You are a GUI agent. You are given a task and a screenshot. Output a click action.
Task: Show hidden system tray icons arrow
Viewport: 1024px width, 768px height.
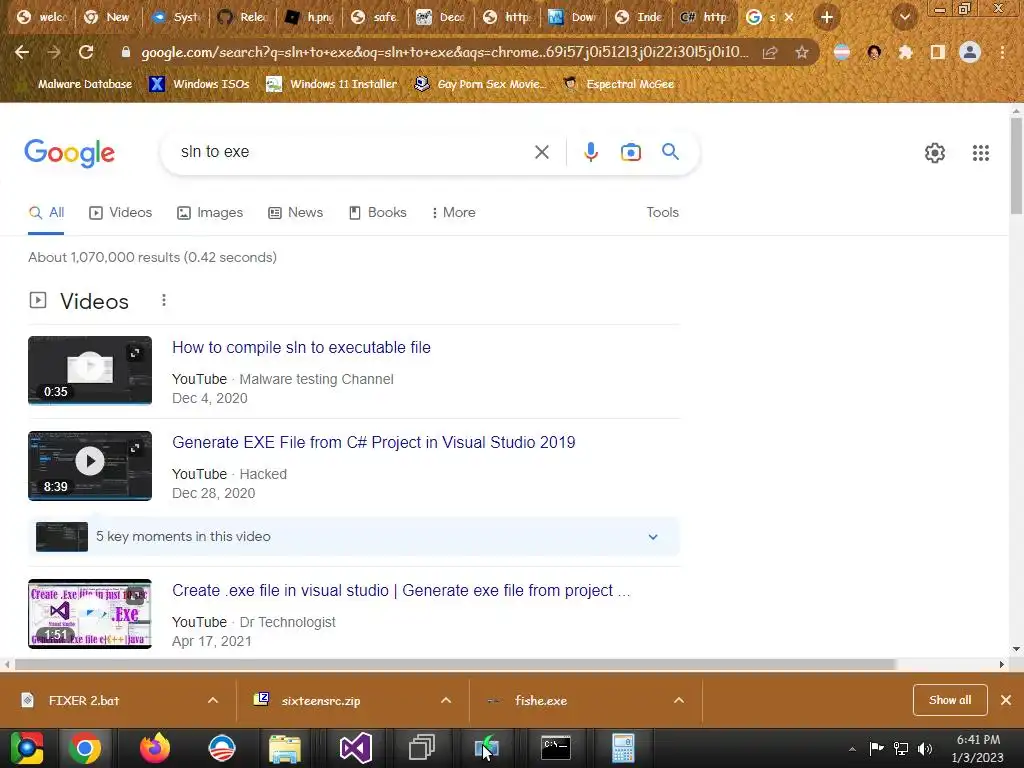852,749
